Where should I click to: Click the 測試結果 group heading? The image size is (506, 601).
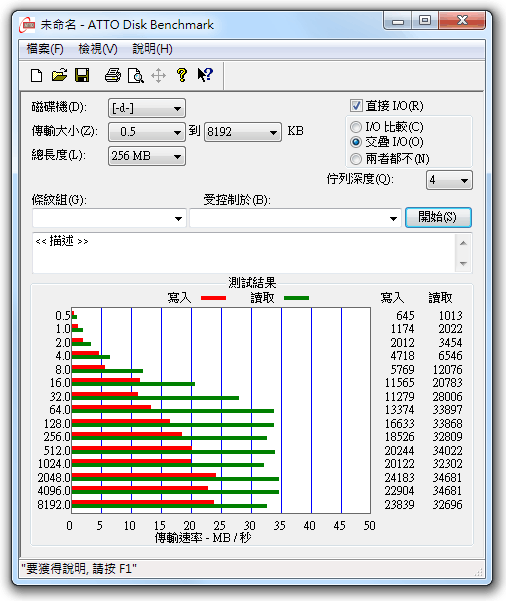click(252, 283)
